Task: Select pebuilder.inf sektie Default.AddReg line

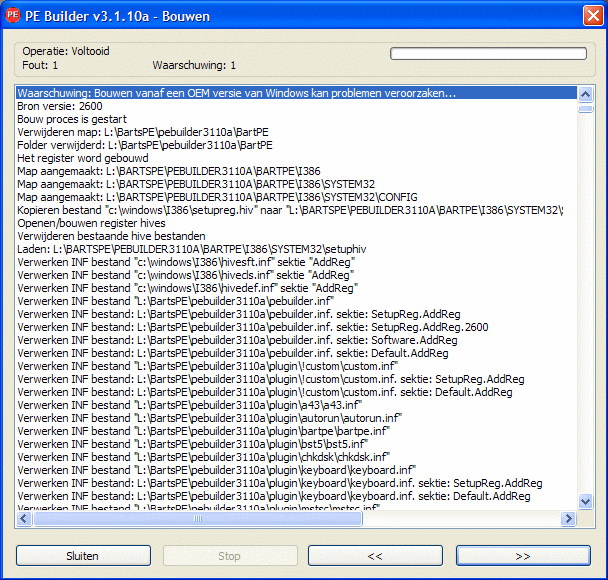Action: [x=297, y=353]
